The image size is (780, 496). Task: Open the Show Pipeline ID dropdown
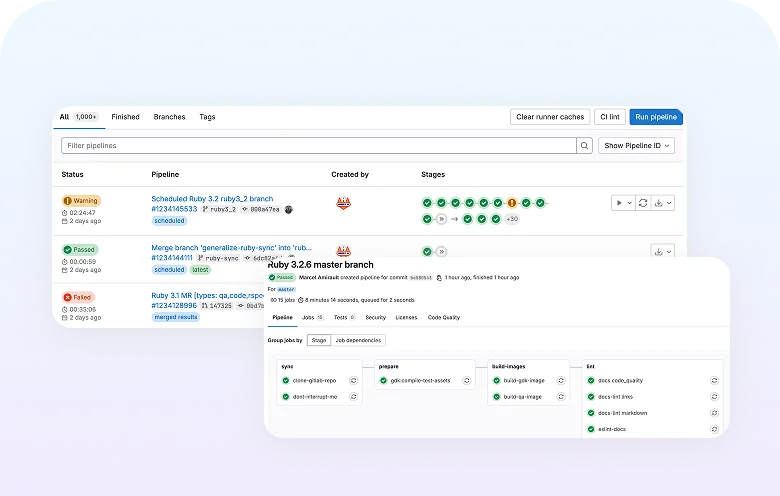coord(638,146)
